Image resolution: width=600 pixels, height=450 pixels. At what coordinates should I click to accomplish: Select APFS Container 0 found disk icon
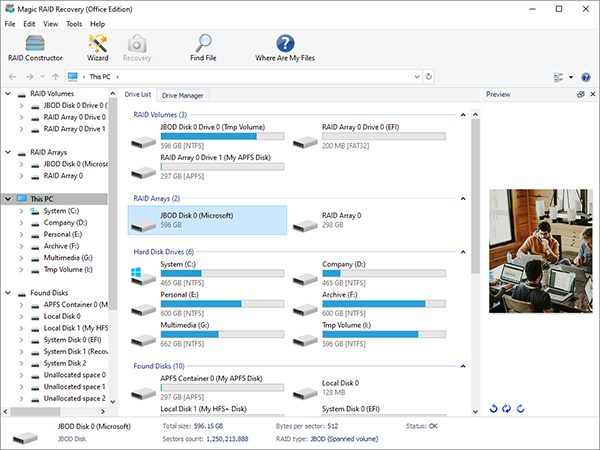point(143,394)
